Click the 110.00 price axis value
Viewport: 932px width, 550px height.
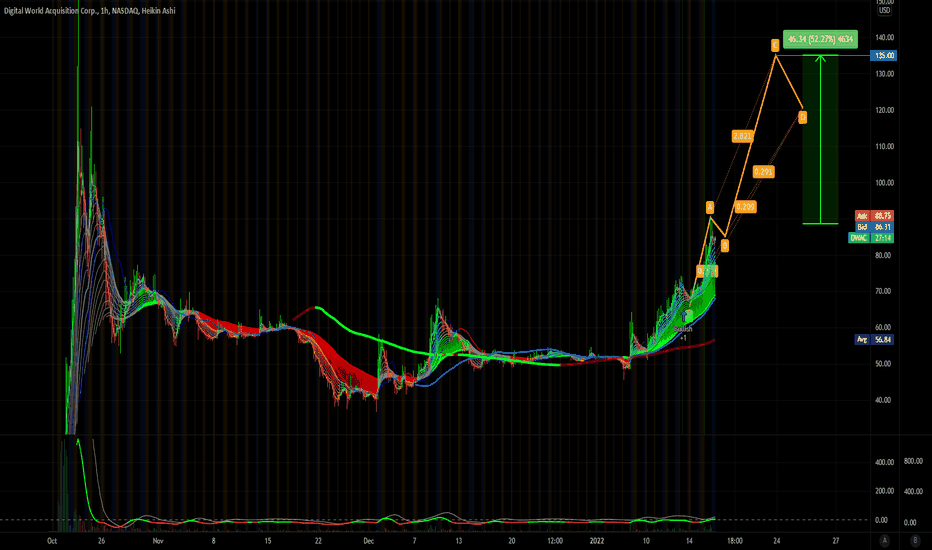[x=884, y=146]
